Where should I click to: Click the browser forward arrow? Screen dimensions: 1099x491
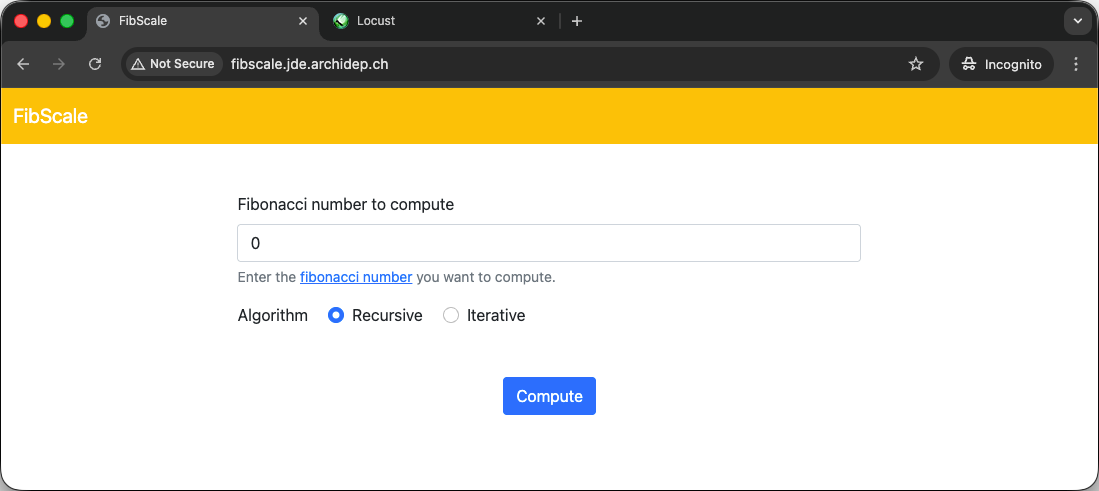click(x=59, y=64)
